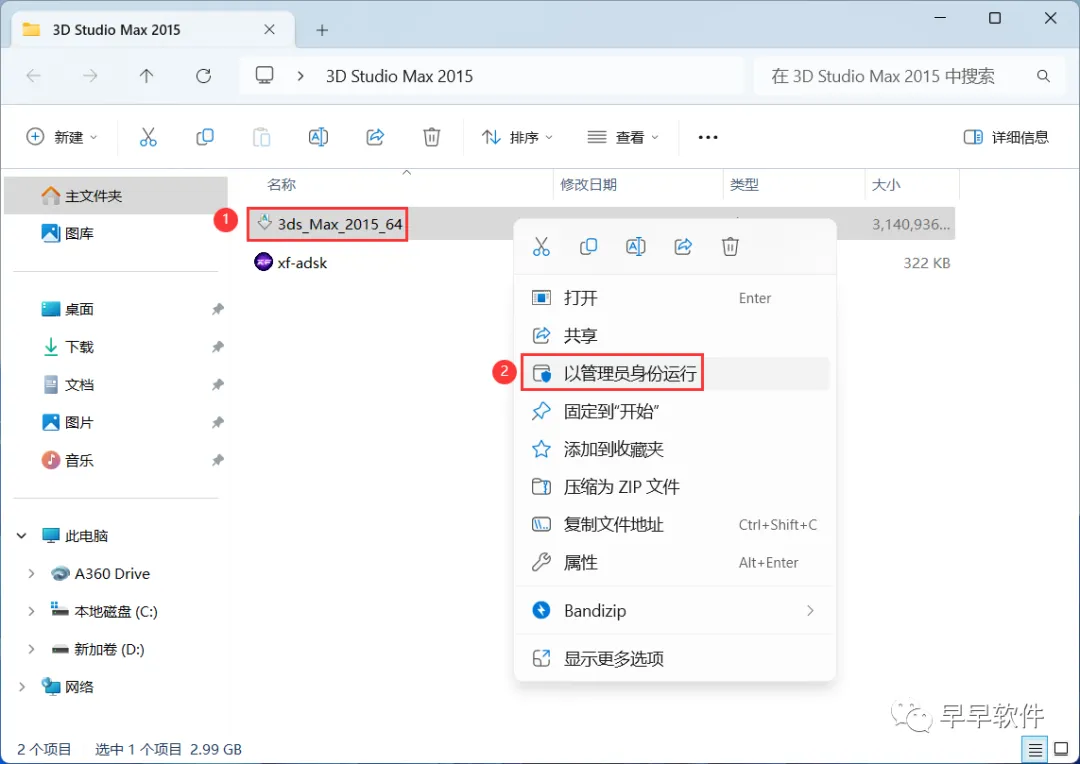1080x764 pixels.
Task: Close the 3D Studio Max 2015 tab
Action: [269, 30]
